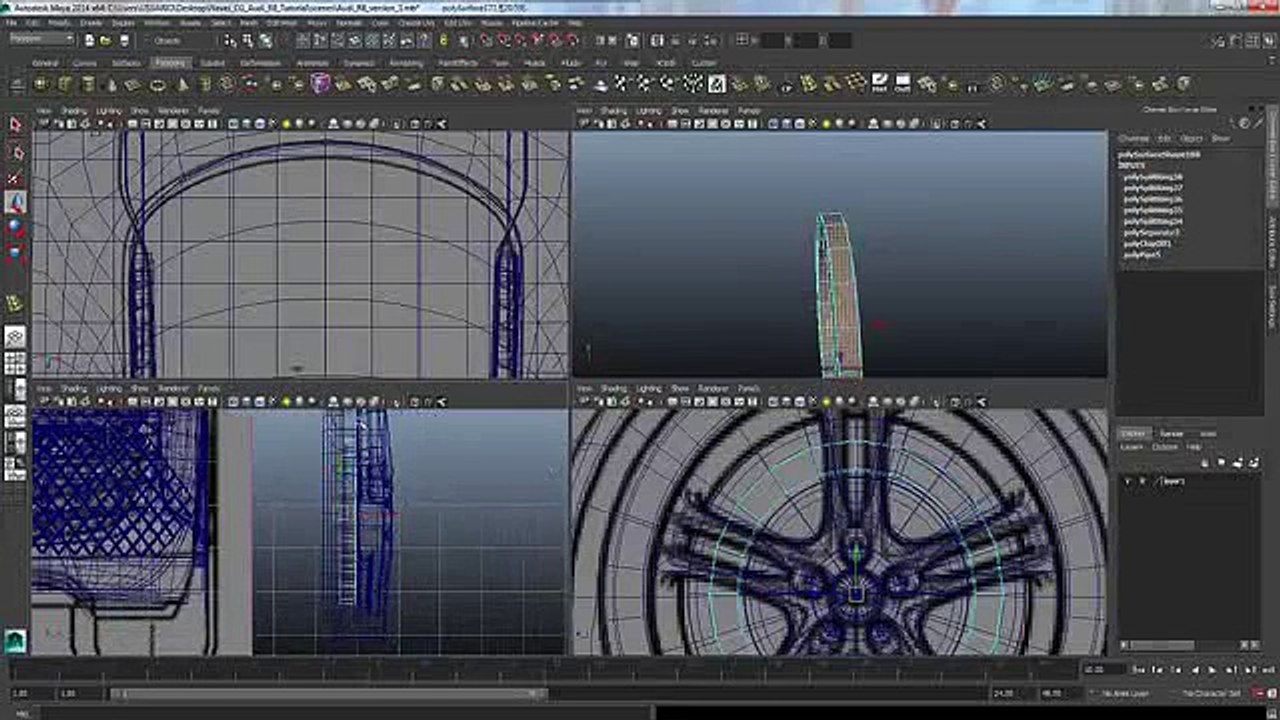
Task: Click the checkerboard UV shelf icon
Action: point(716,84)
